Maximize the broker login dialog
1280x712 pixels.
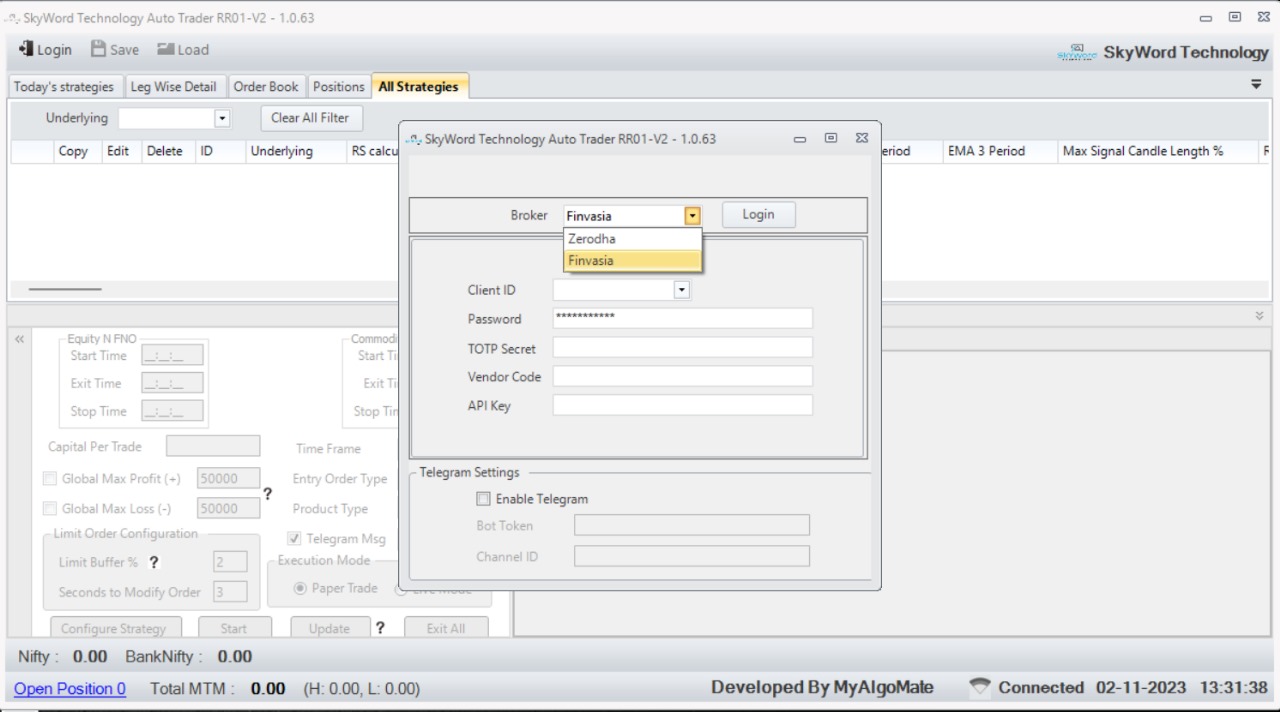coord(830,138)
